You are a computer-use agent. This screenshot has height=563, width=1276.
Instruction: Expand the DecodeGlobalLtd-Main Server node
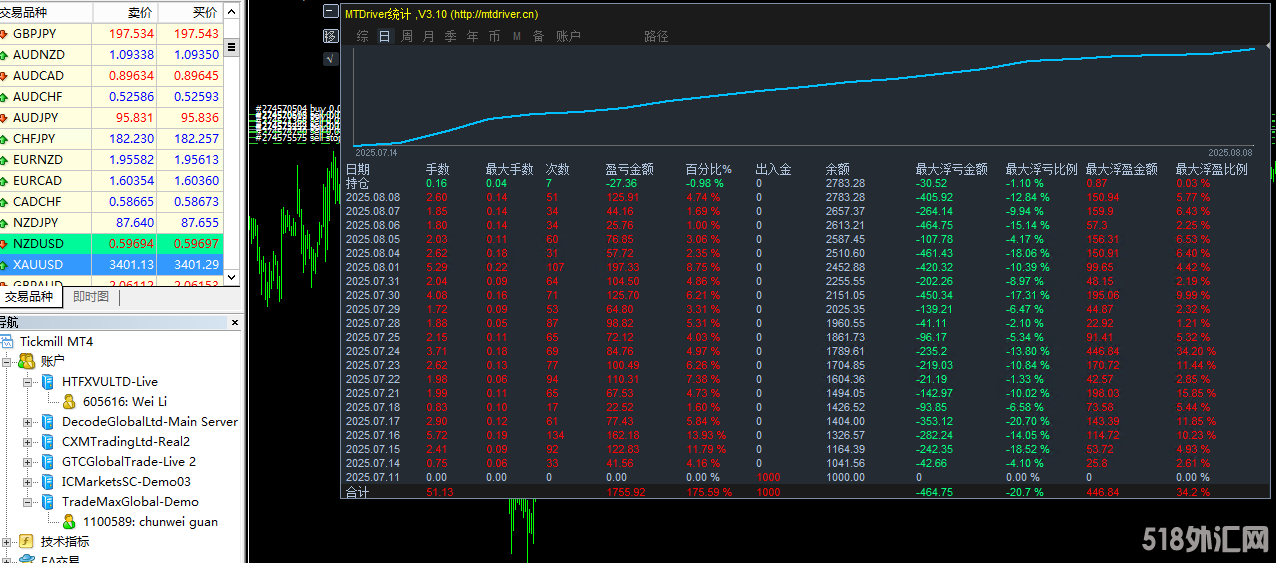pyautogui.click(x=28, y=421)
